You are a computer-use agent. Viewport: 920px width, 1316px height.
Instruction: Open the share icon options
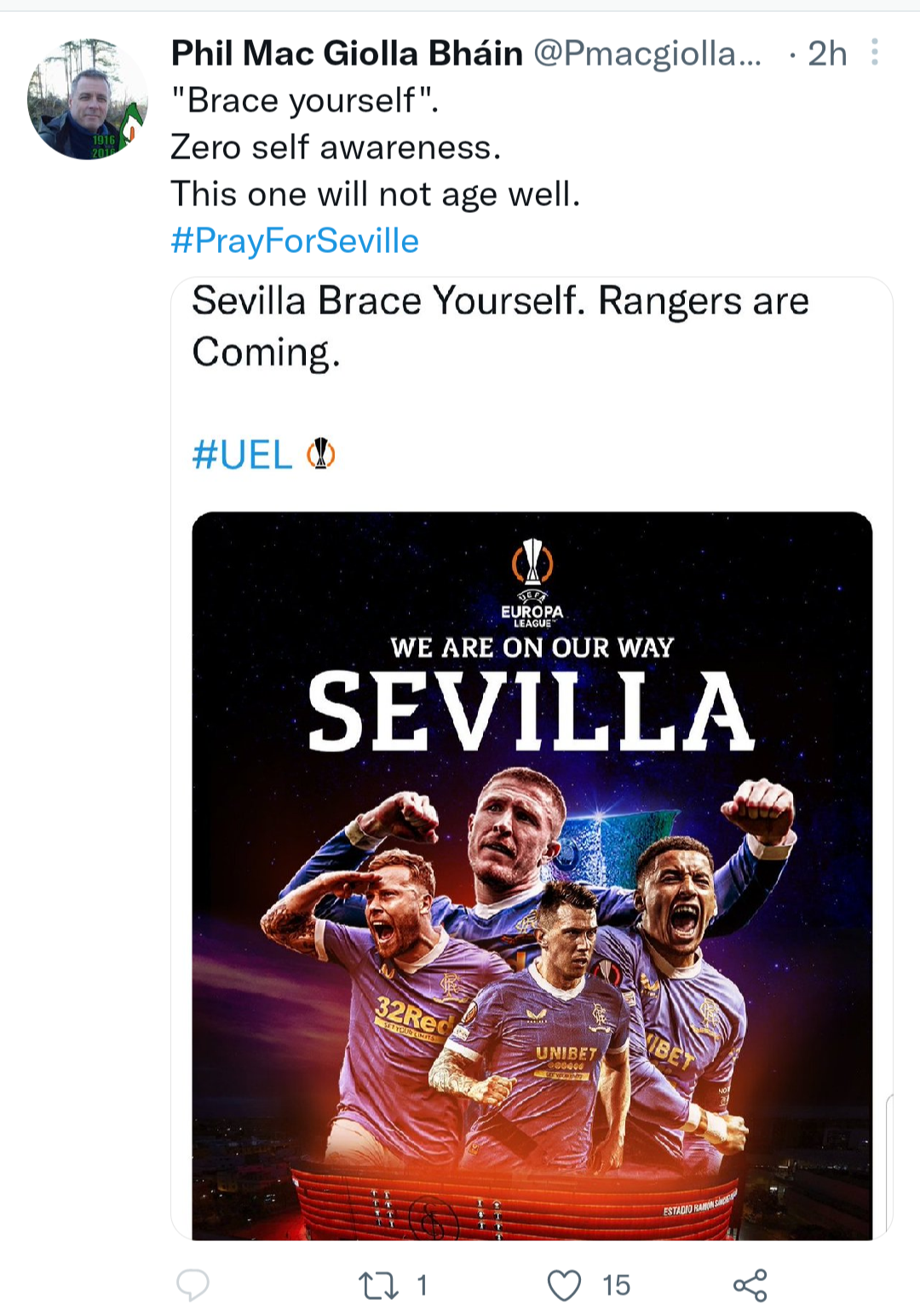coord(750,1284)
